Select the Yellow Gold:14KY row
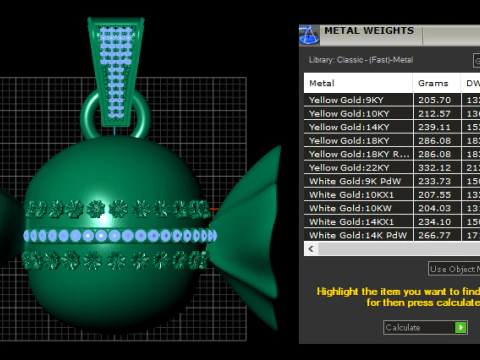The width and height of the screenshot is (480, 360). click(x=392, y=127)
